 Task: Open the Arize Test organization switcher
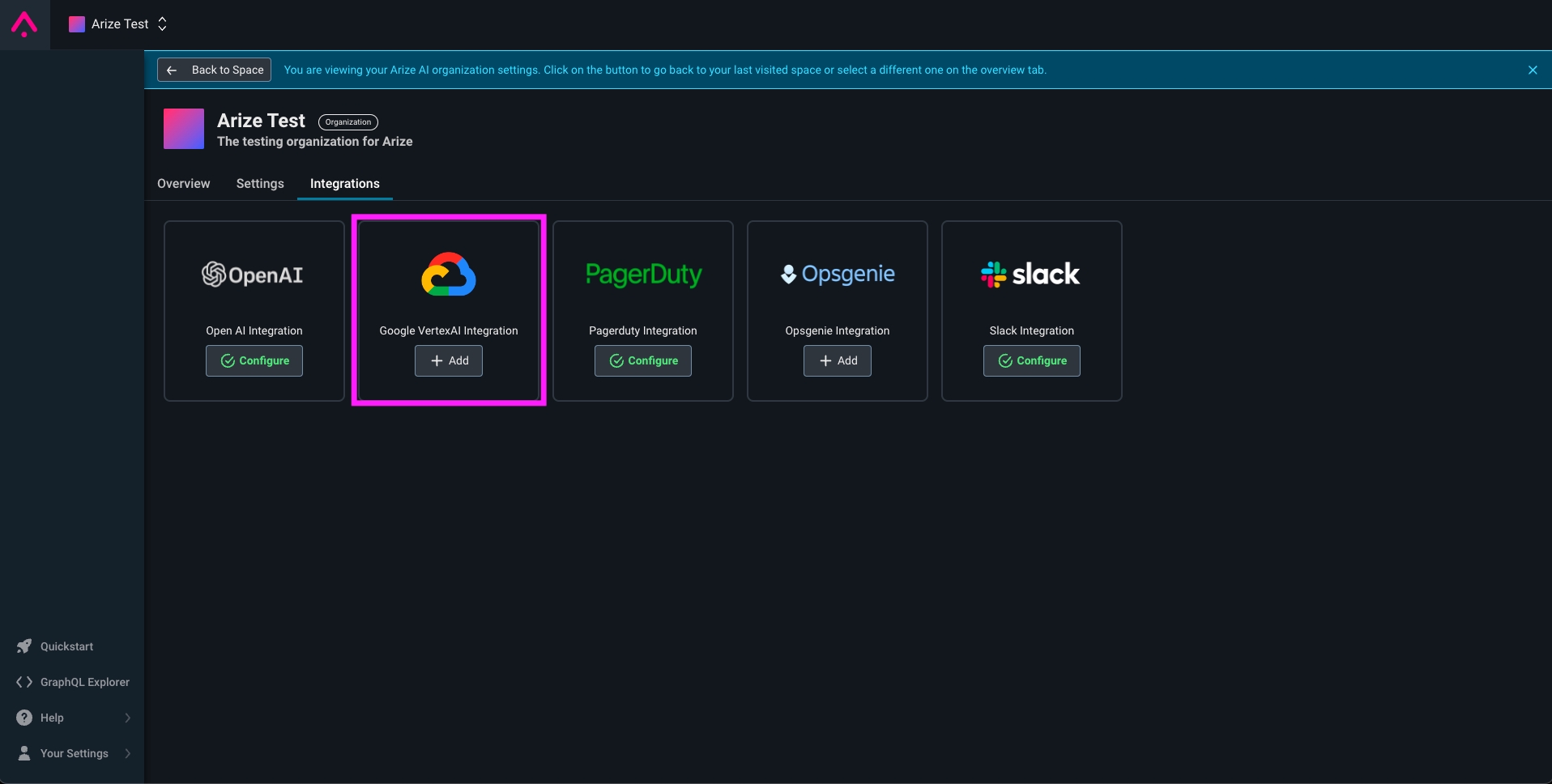(x=118, y=24)
